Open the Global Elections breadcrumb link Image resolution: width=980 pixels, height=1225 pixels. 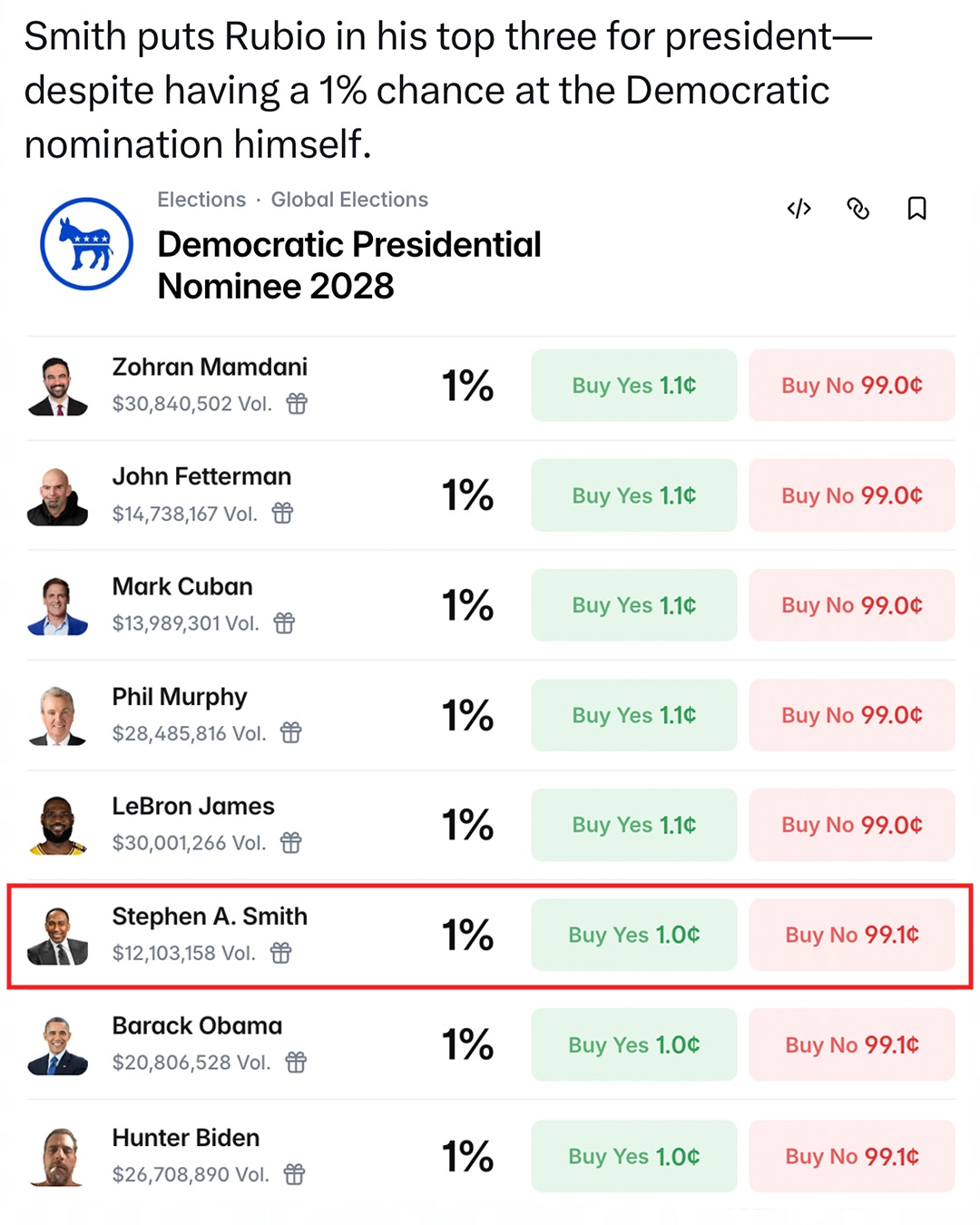point(349,200)
